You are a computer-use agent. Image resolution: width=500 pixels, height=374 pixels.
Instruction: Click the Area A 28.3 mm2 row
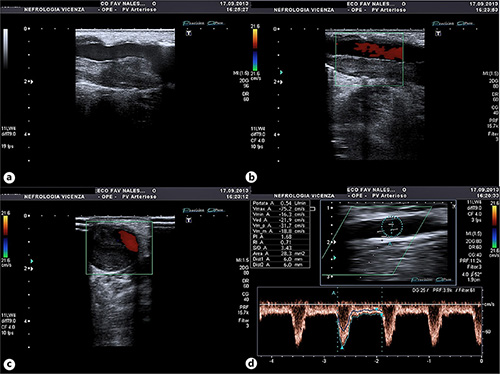[280, 254]
